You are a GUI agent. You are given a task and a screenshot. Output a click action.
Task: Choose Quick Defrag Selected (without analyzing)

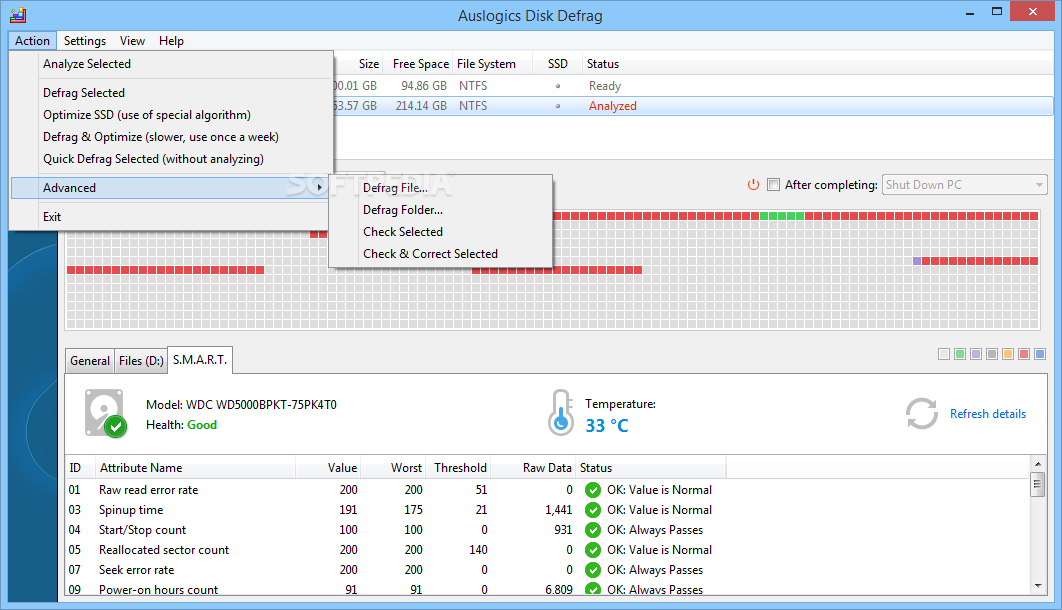pos(153,159)
